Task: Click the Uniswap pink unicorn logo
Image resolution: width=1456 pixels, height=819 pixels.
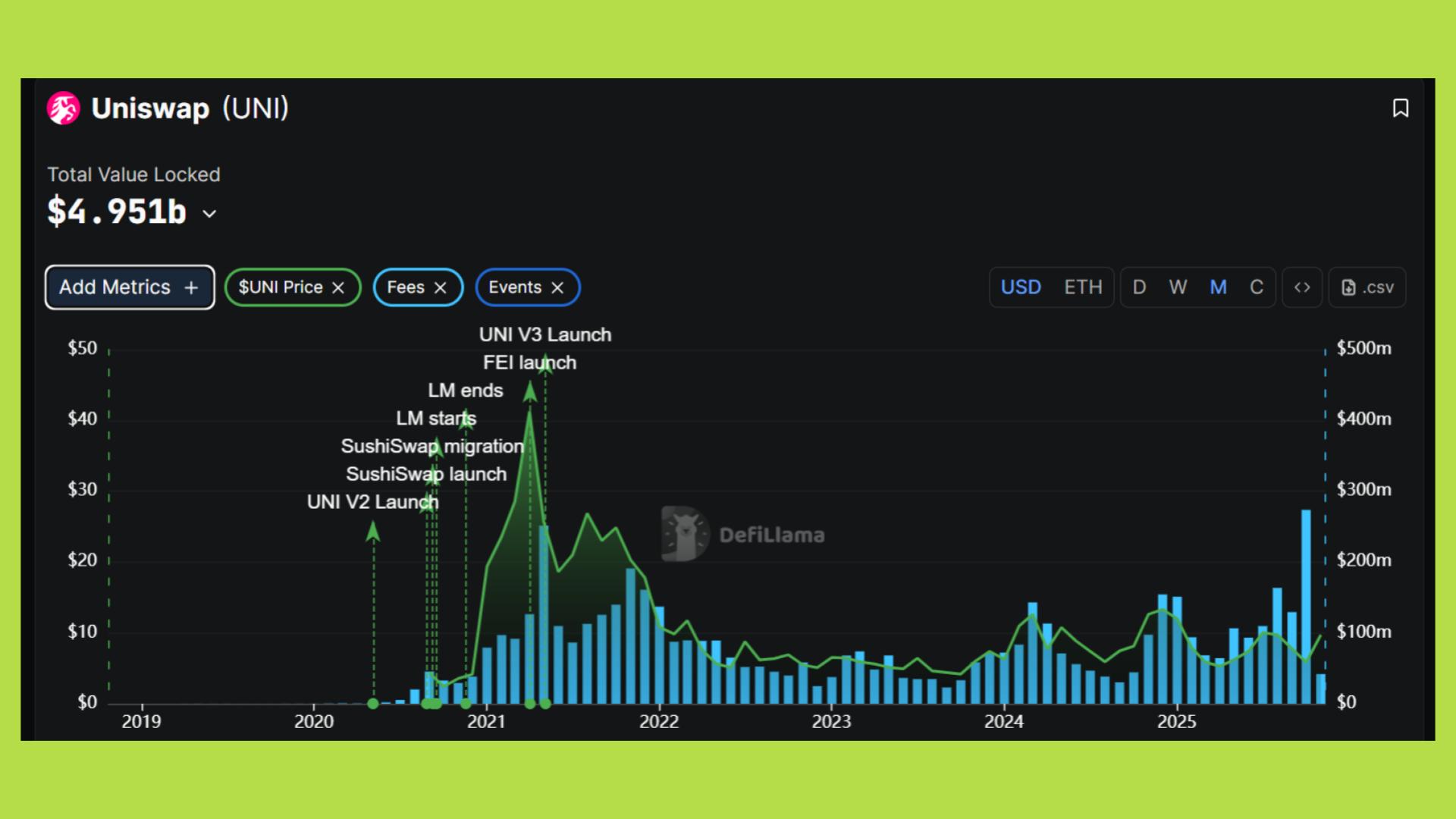Action: pyautogui.click(x=64, y=108)
